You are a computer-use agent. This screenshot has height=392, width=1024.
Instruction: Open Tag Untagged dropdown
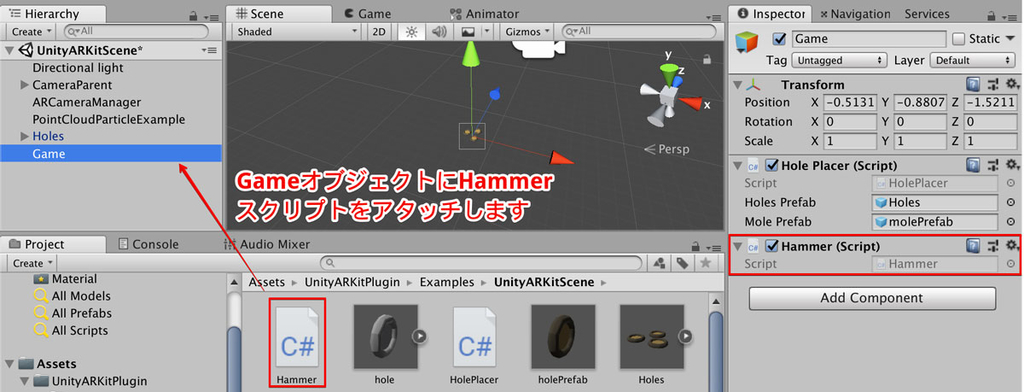tap(839, 60)
